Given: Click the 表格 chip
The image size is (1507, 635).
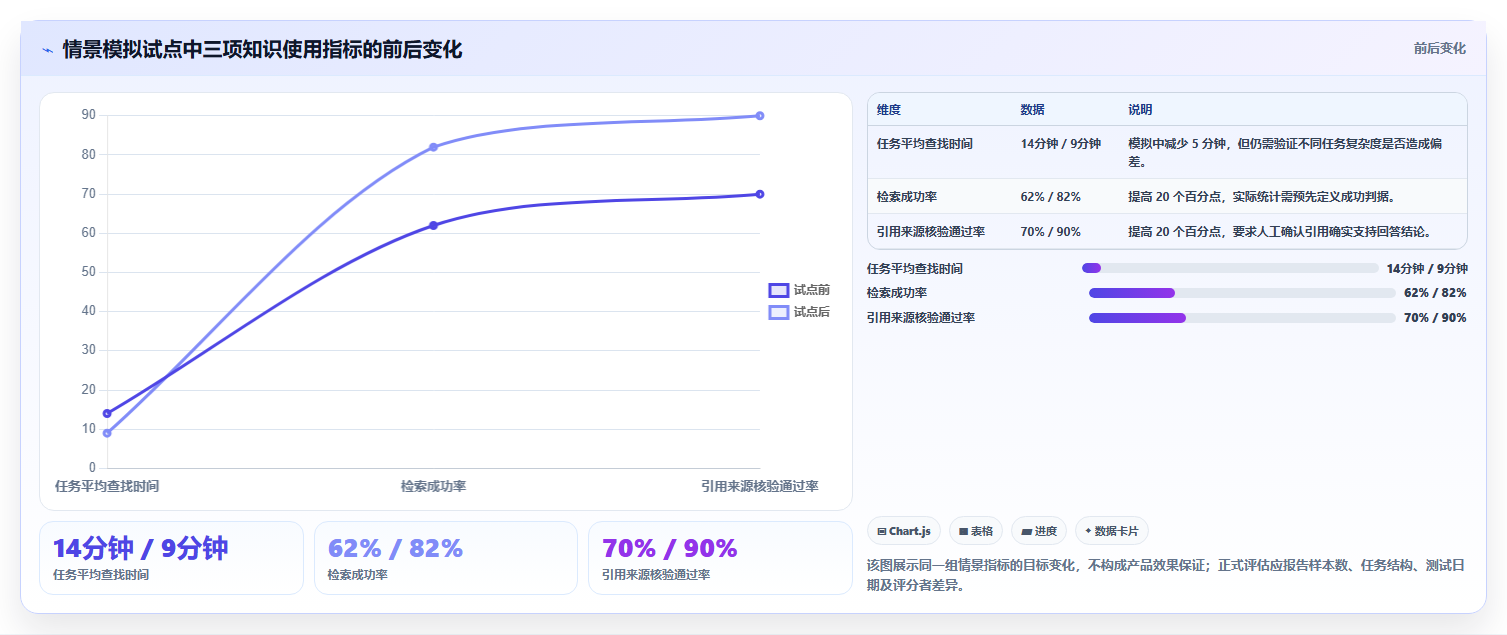Looking at the screenshot, I should click(x=976, y=531).
